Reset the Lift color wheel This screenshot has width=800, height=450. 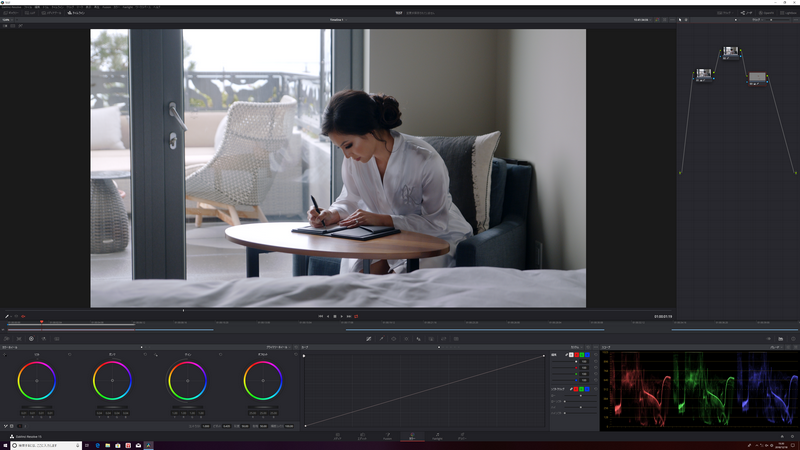[x=70, y=354]
